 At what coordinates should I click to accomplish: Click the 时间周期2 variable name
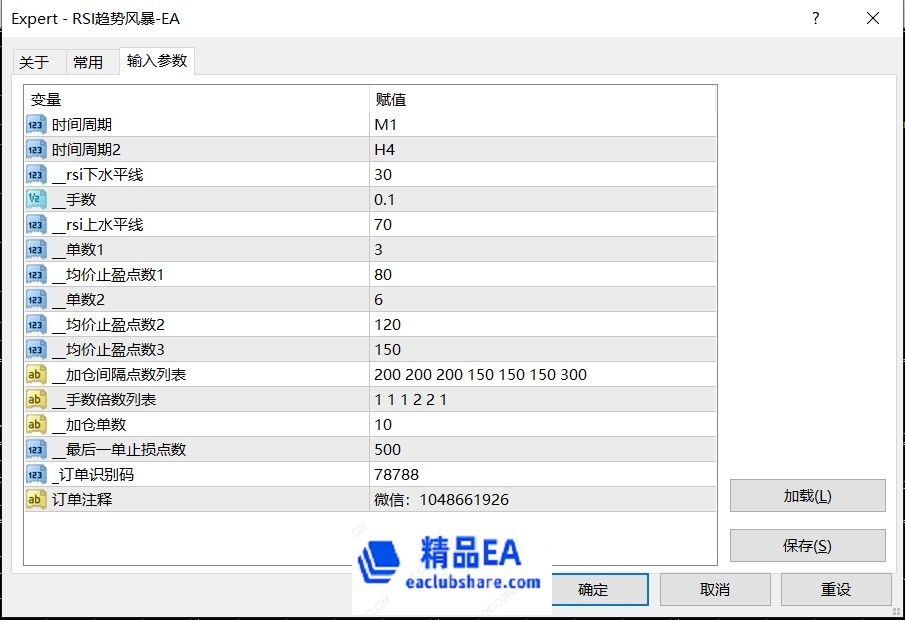pos(87,150)
